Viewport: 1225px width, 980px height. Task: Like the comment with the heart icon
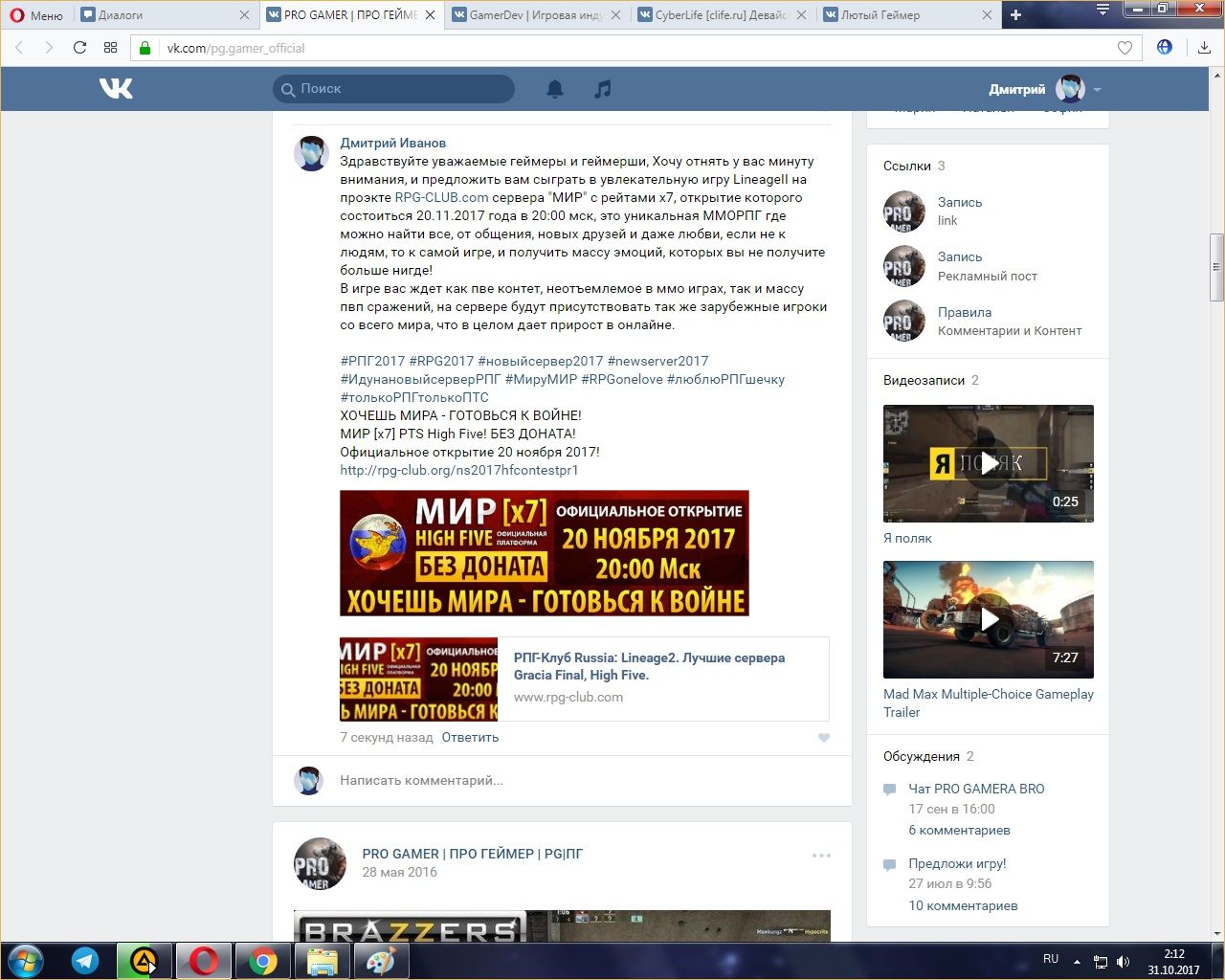point(823,738)
